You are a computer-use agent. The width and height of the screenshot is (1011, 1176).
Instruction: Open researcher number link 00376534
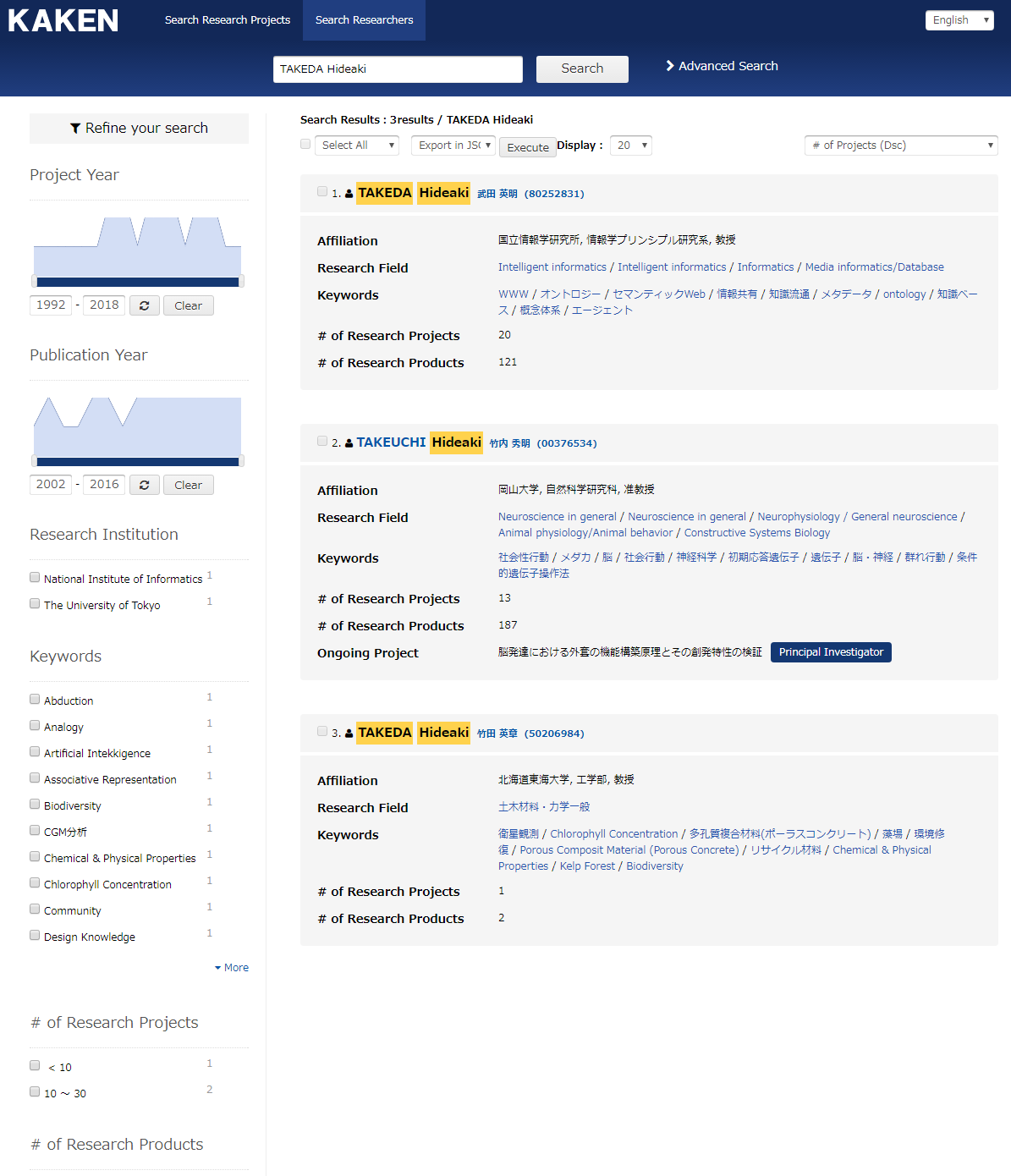point(567,443)
